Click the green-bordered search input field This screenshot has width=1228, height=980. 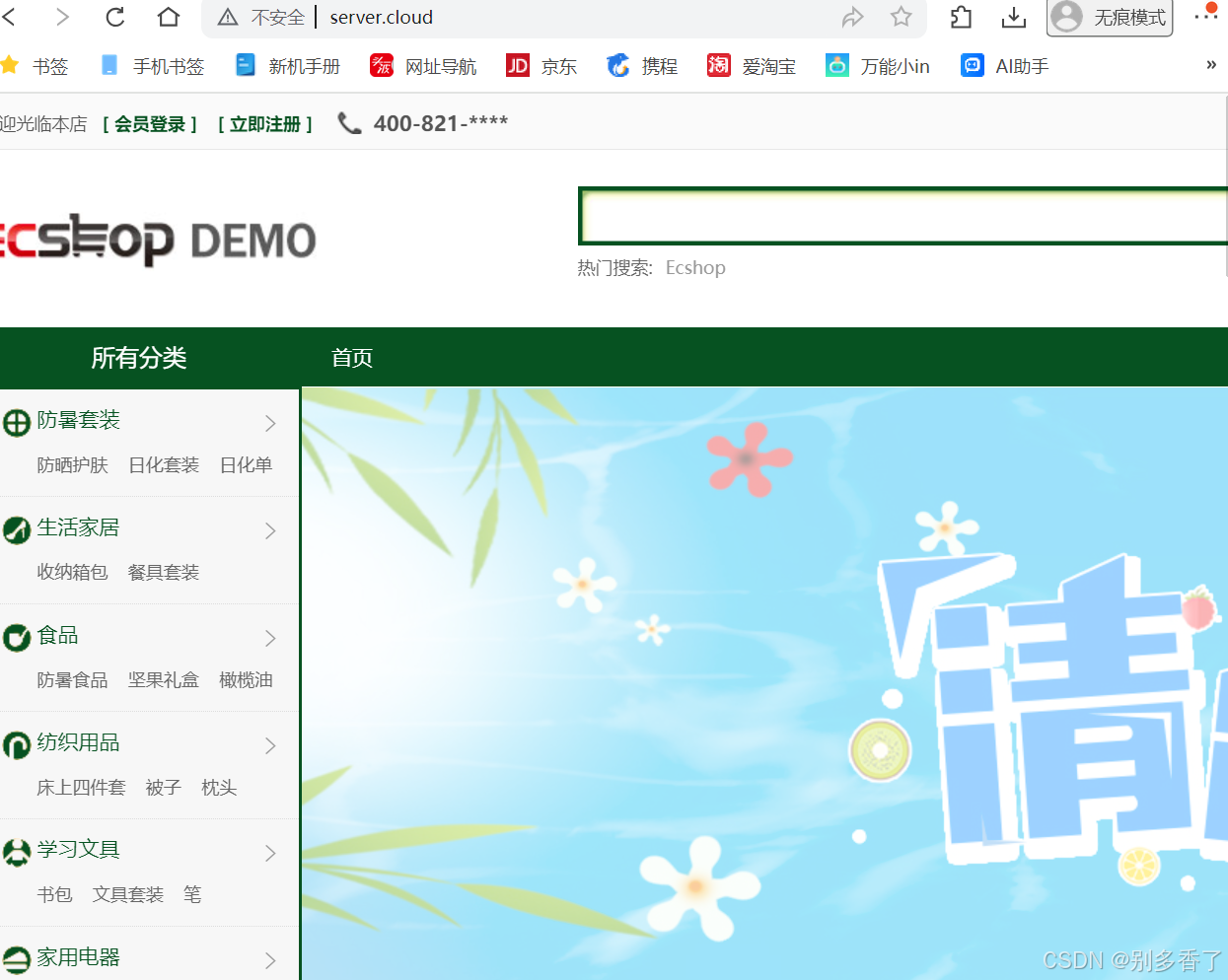click(x=903, y=216)
